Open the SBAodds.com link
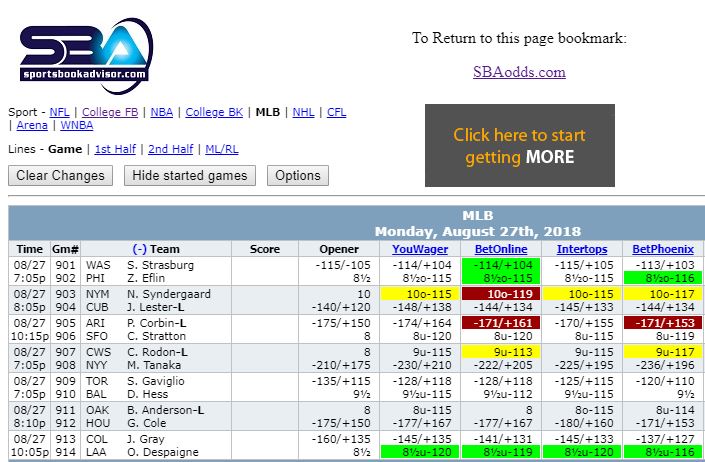The width and height of the screenshot is (705, 462). 519,72
